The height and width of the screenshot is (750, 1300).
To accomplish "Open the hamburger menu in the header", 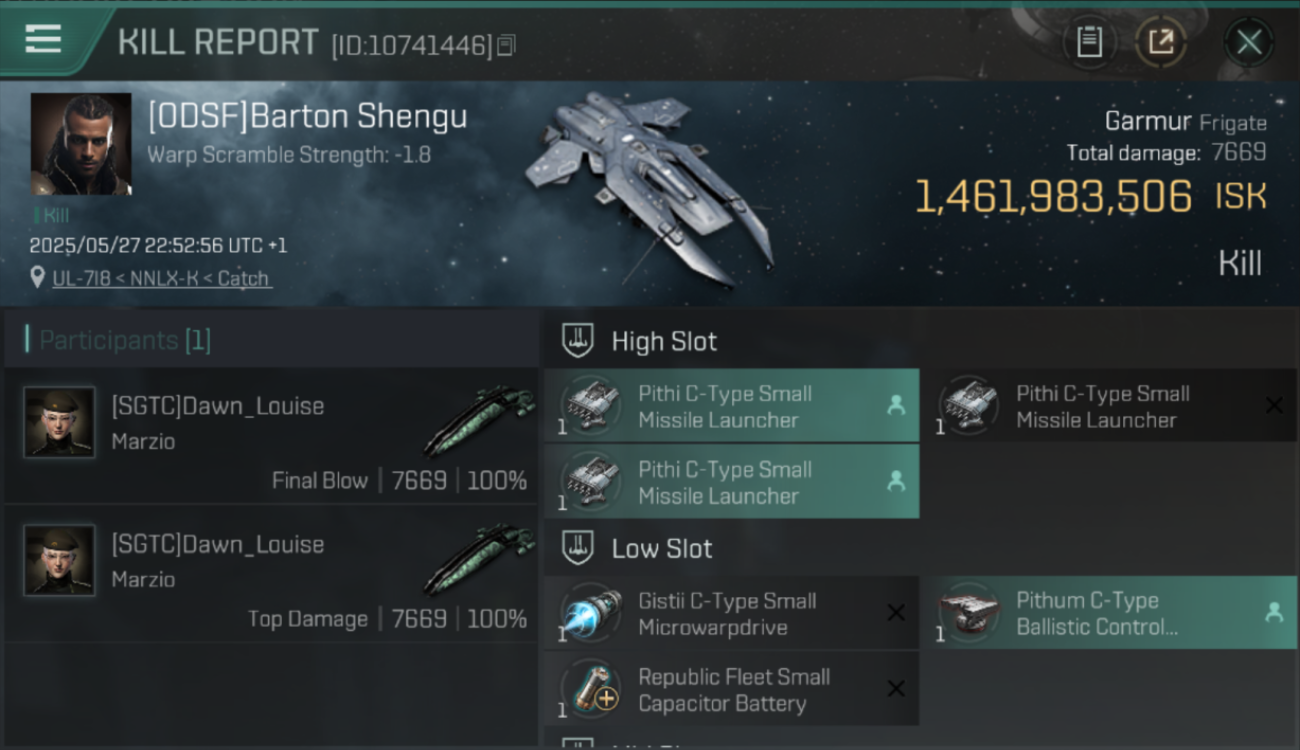I will (x=43, y=40).
